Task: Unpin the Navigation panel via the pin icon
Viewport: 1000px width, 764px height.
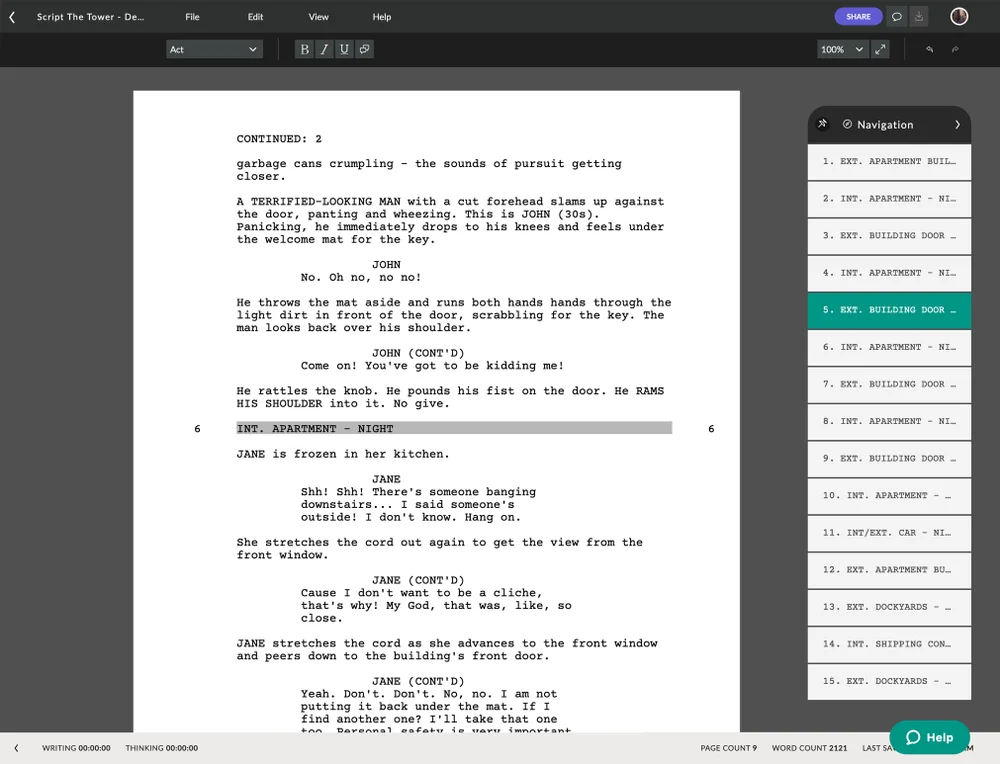Action: [x=822, y=124]
